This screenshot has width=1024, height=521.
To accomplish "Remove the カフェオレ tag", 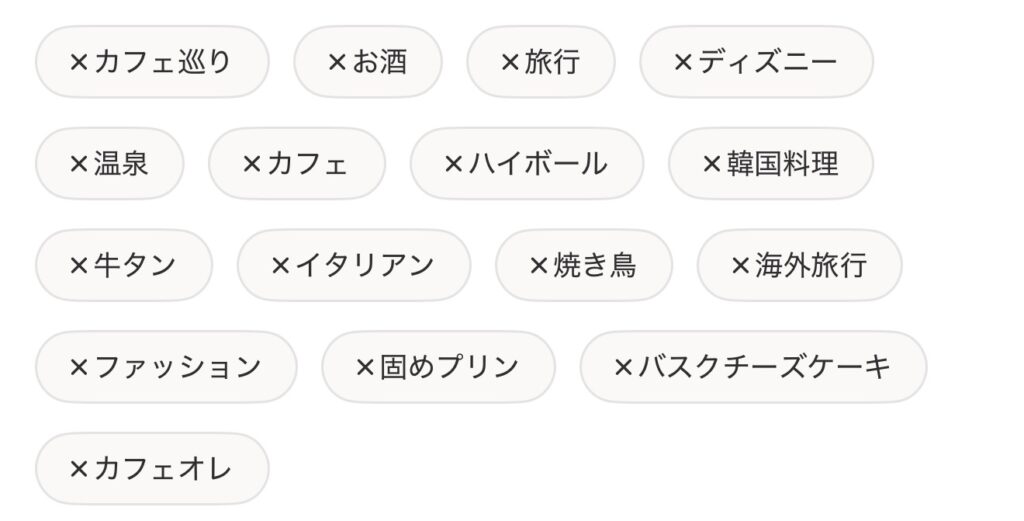I will point(79,468).
